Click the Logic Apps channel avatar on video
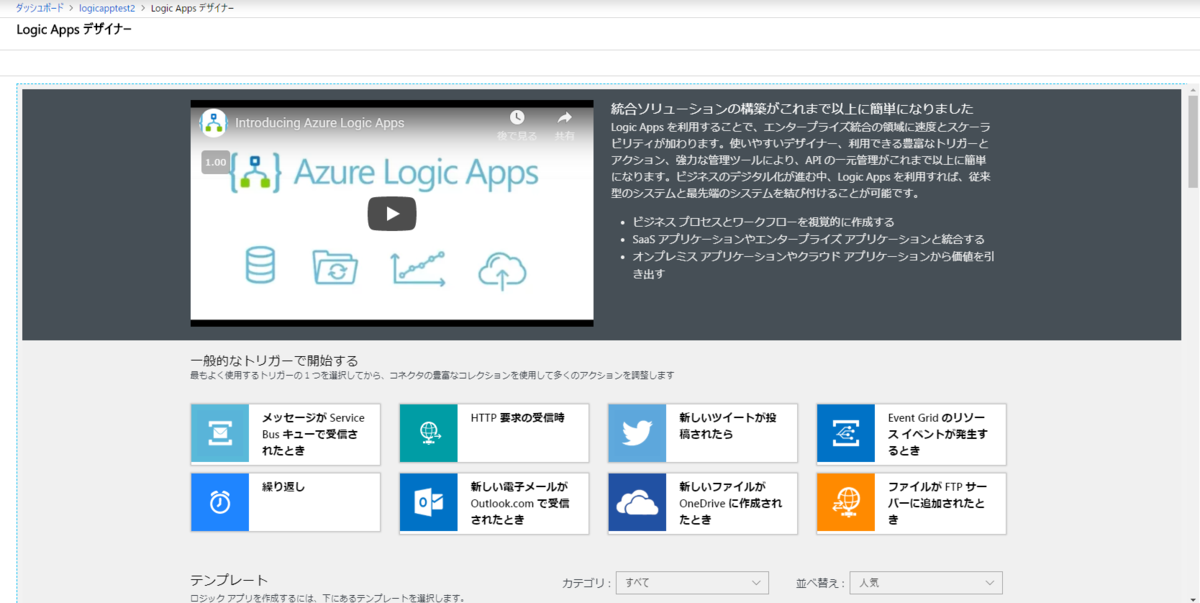Viewport: 1200px width, 603px height. (213, 123)
